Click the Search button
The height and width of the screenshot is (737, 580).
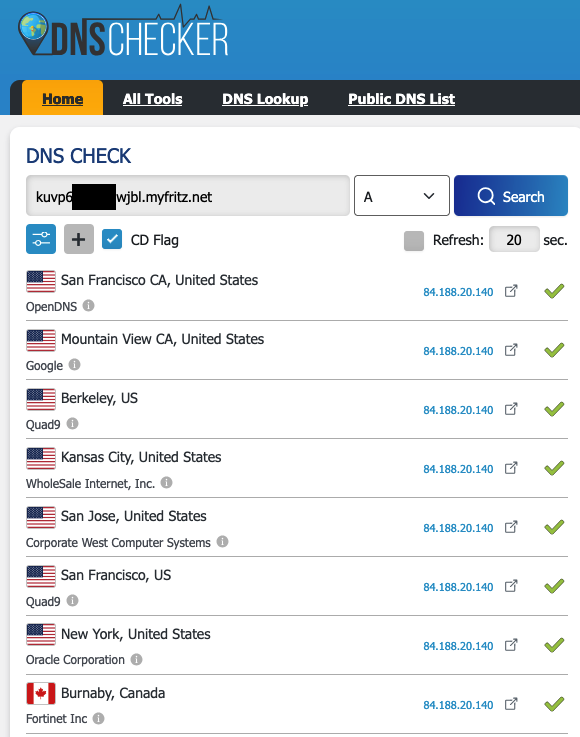tap(511, 196)
